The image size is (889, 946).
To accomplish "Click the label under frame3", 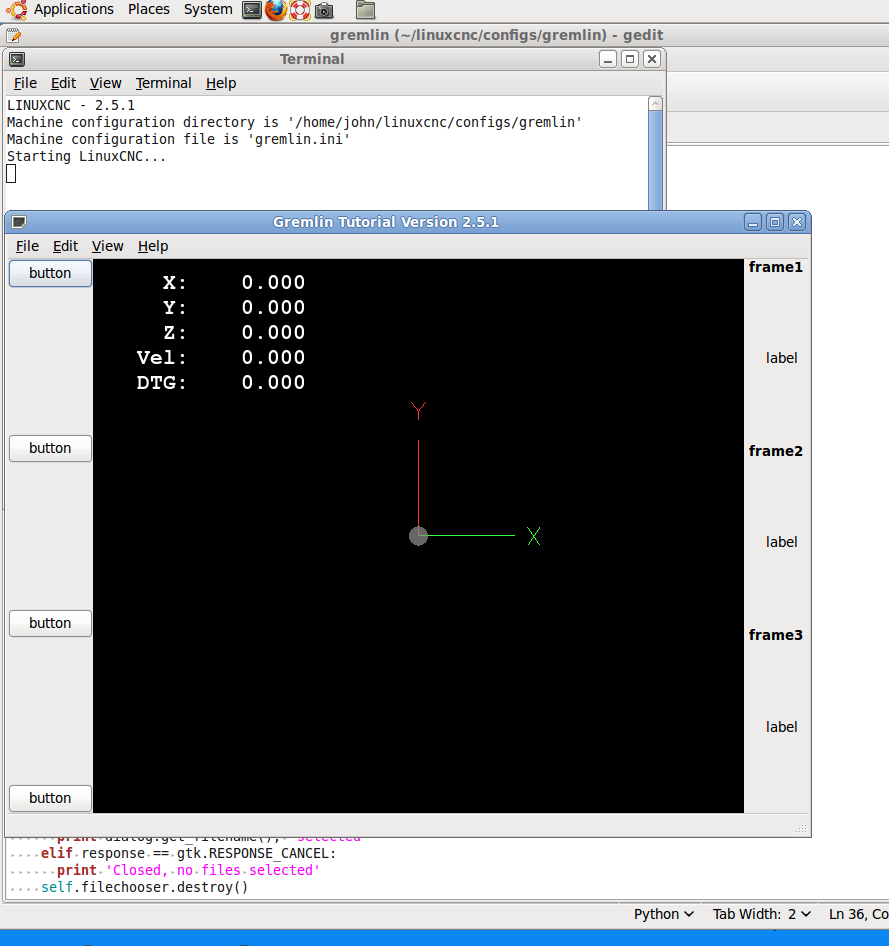I will pos(782,728).
